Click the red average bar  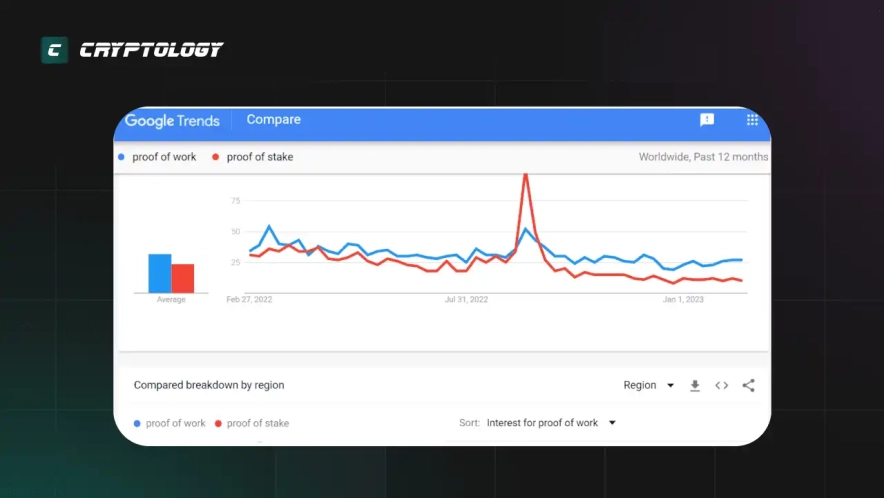click(x=182, y=278)
